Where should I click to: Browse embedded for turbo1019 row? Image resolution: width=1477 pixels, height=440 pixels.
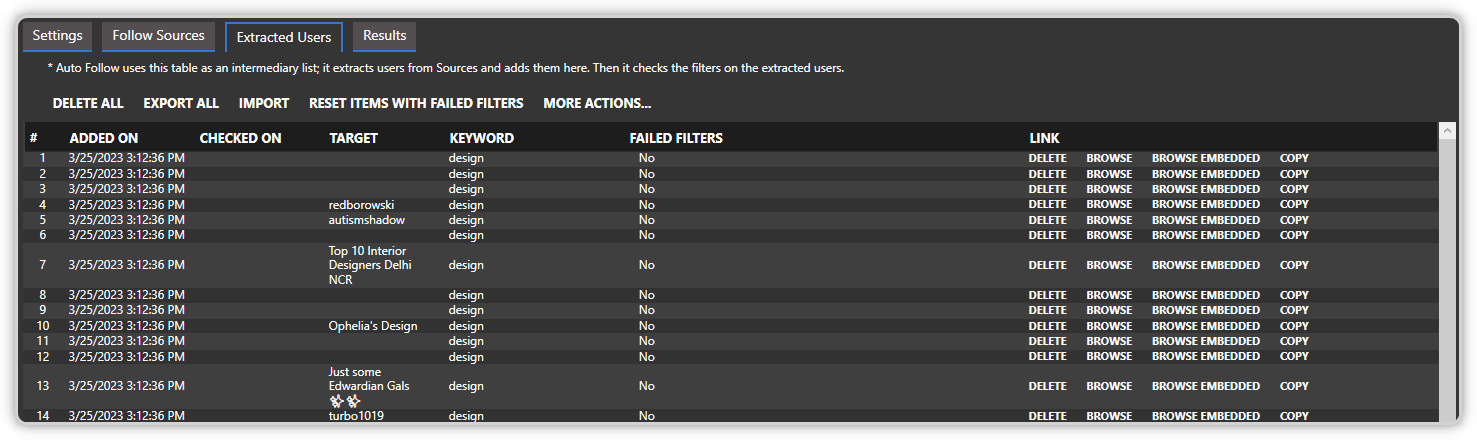pyautogui.click(x=1205, y=416)
